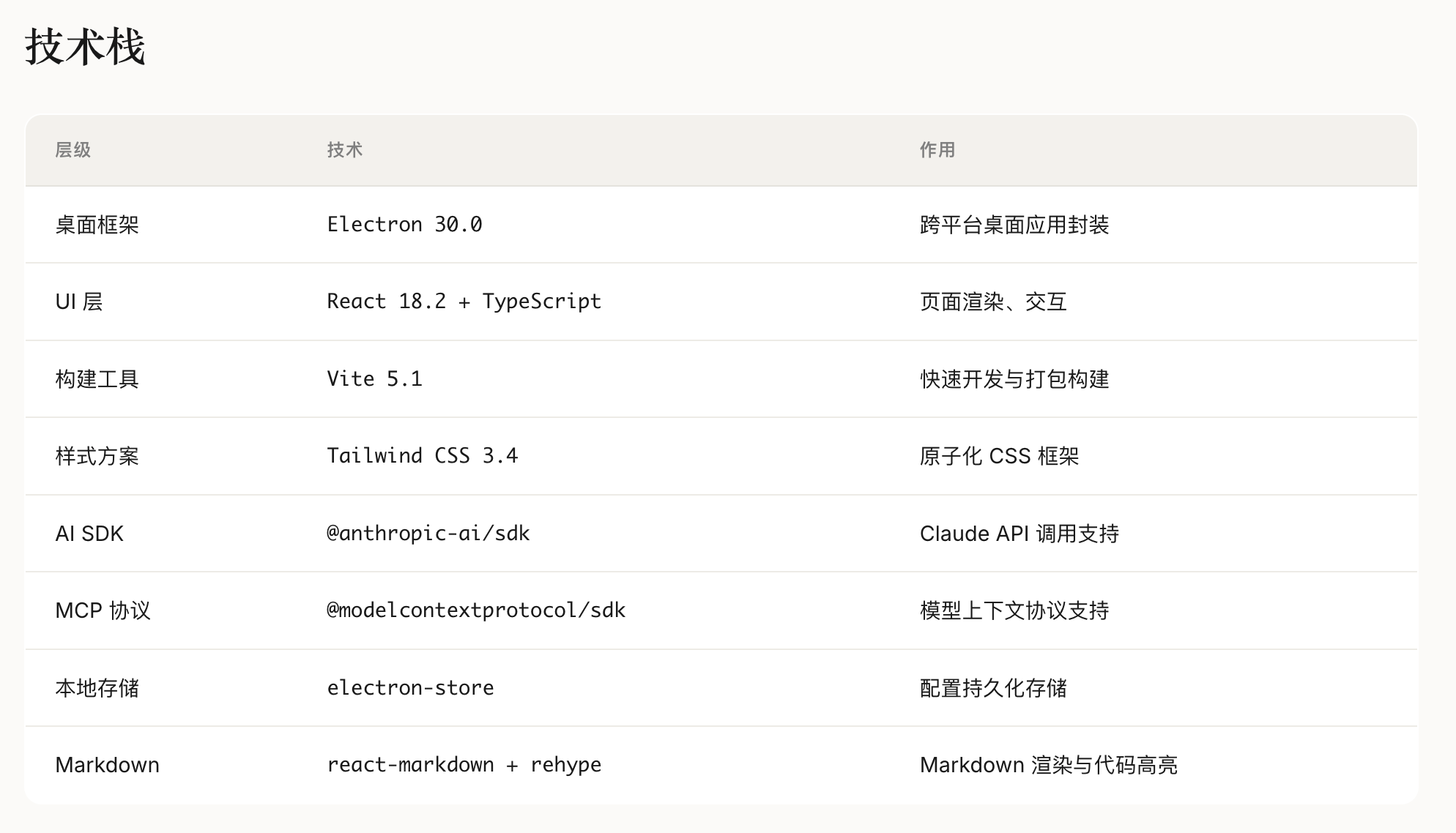The height and width of the screenshot is (833, 1456).
Task: Click the react-markdown + rehype cell
Action: (464, 765)
